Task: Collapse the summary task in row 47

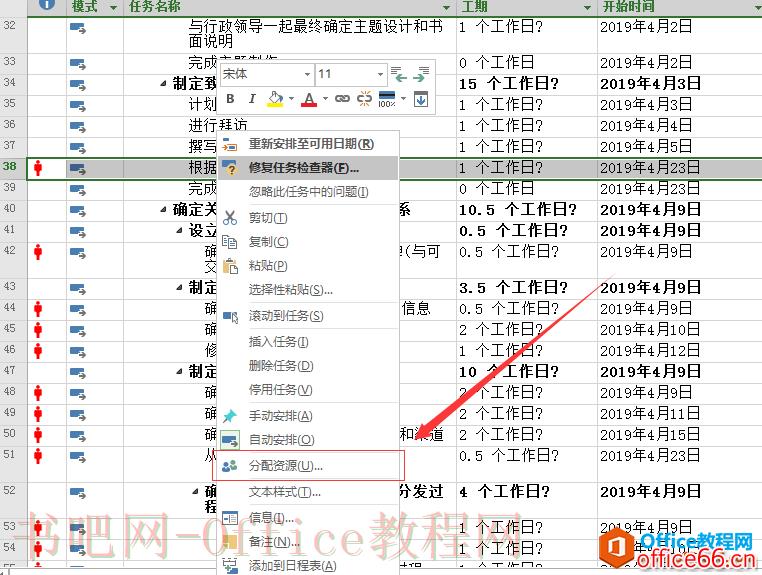Action: coord(180,372)
